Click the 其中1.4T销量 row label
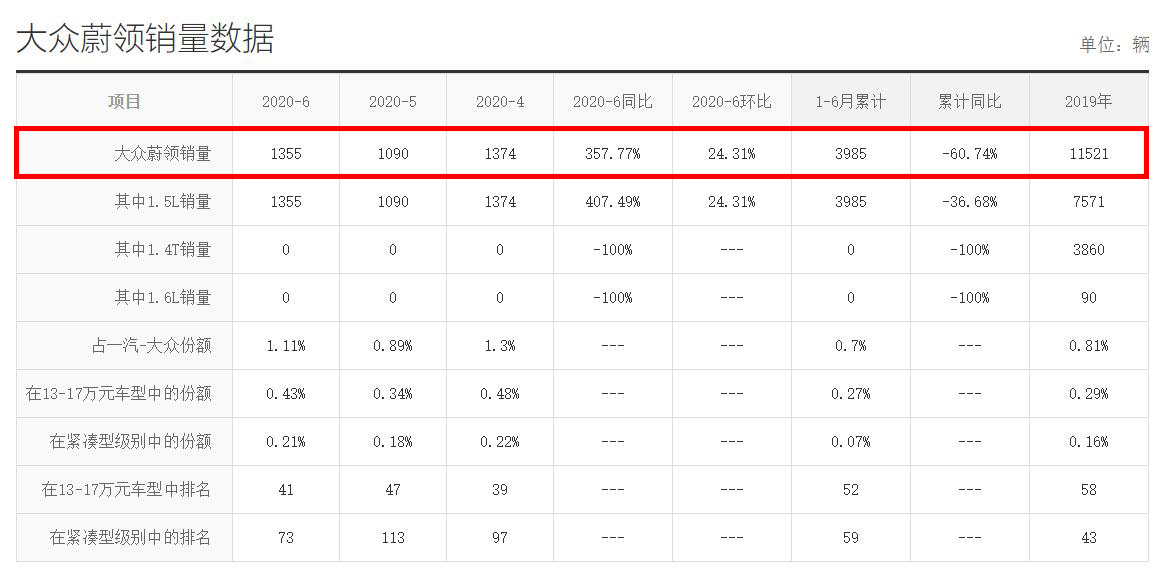Screen dimensions: 1163x569 (162, 250)
